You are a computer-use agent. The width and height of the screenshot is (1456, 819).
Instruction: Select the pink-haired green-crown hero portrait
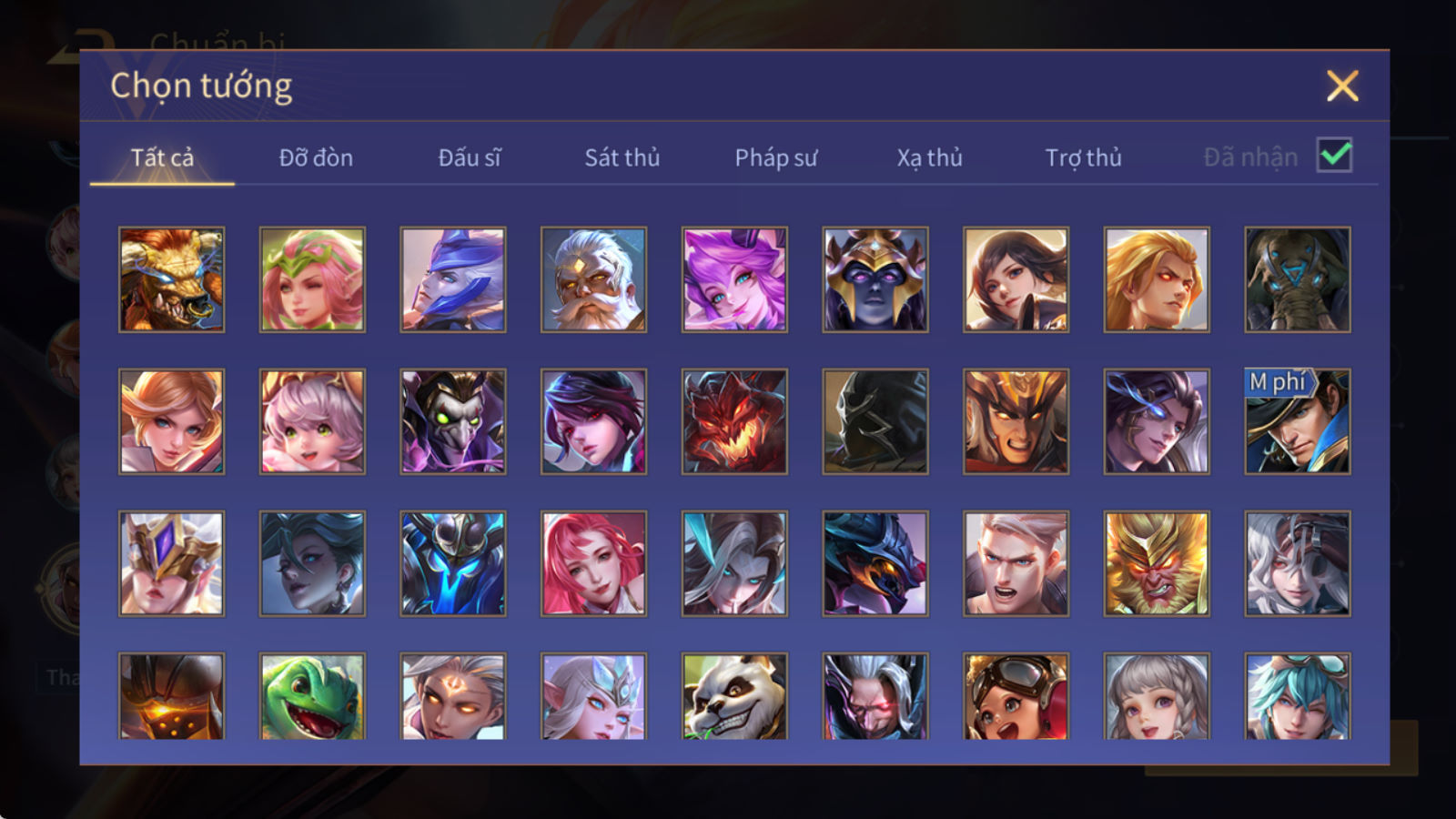(x=312, y=279)
